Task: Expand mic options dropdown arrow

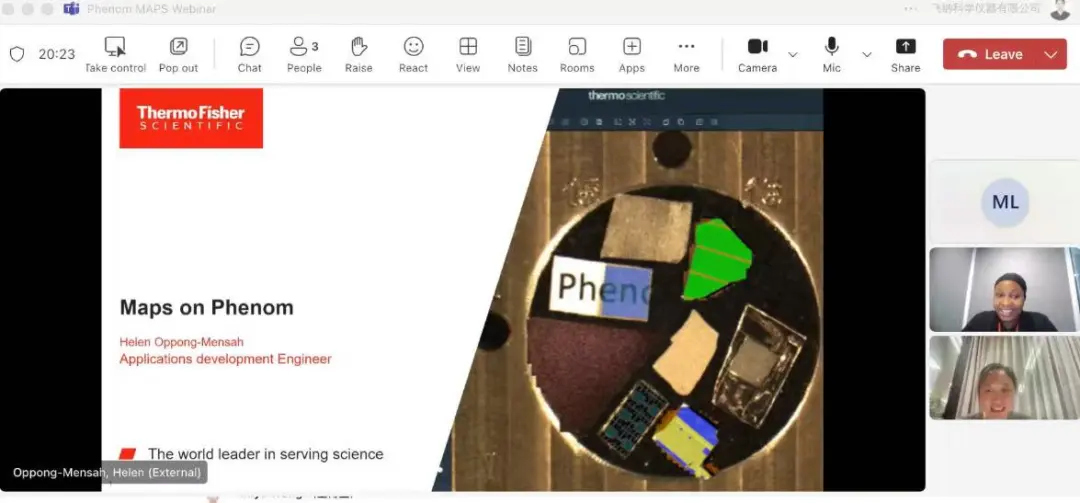Action: (x=866, y=54)
